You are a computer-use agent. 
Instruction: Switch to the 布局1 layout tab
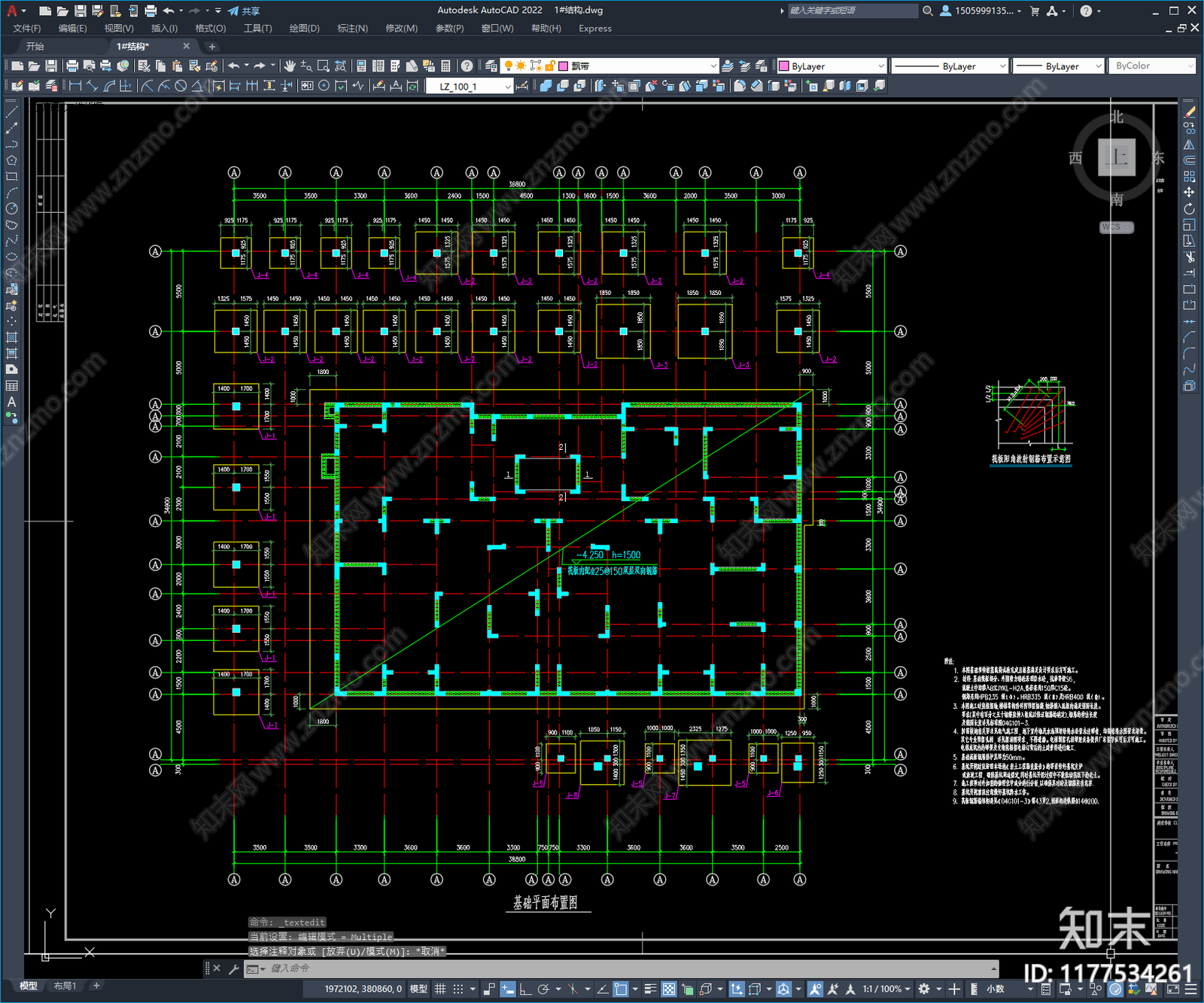coord(65,986)
